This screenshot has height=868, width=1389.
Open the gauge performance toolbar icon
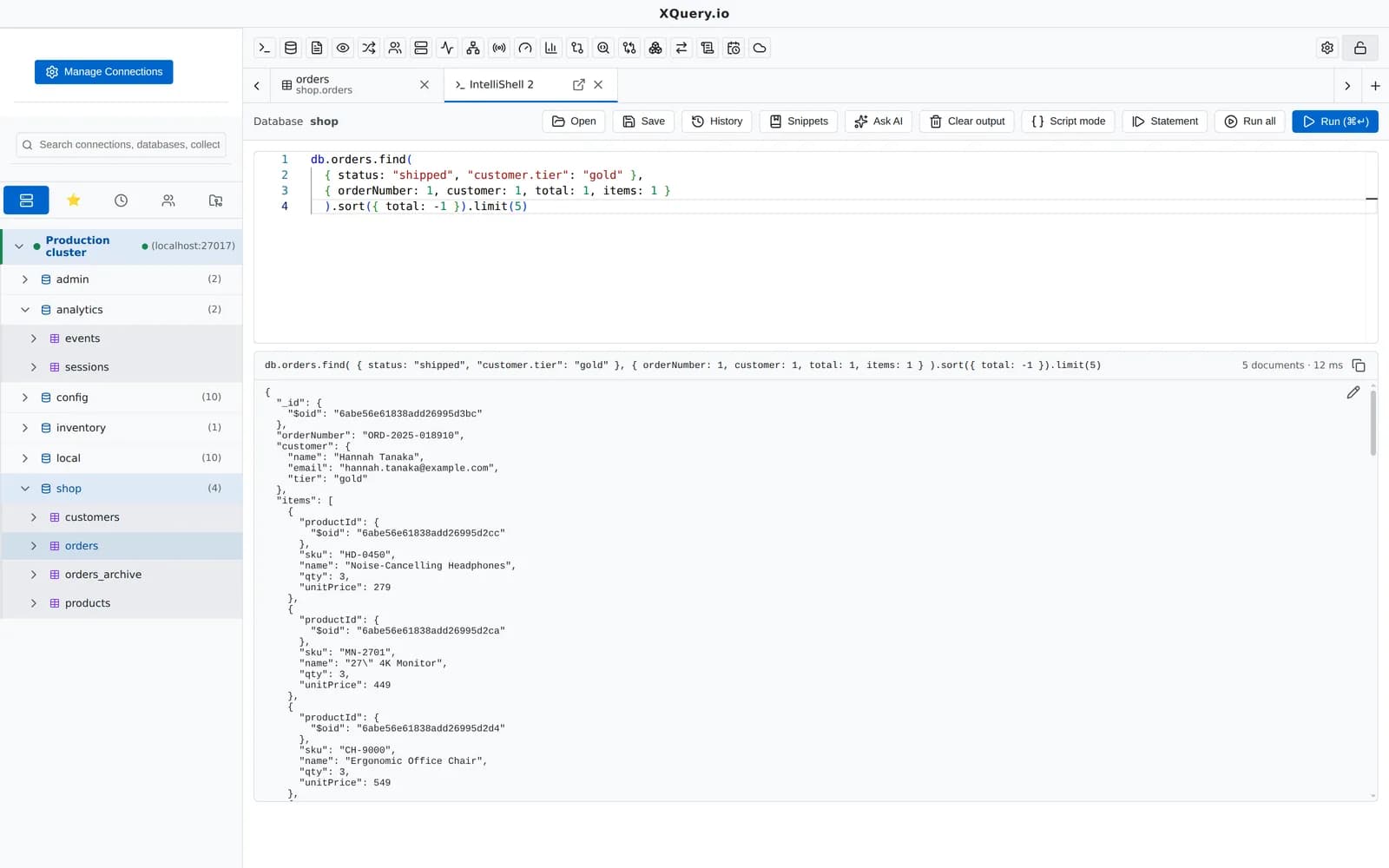tap(525, 48)
